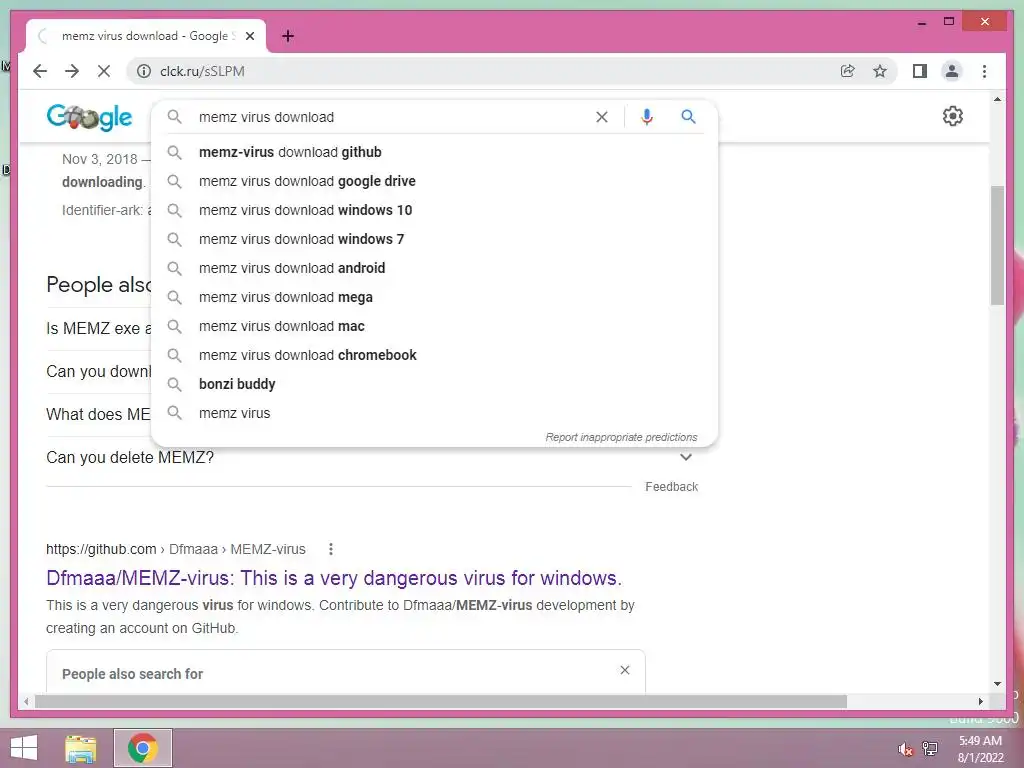
Task: Choose suggestion memz virus download android
Action: pyautogui.click(x=434, y=268)
